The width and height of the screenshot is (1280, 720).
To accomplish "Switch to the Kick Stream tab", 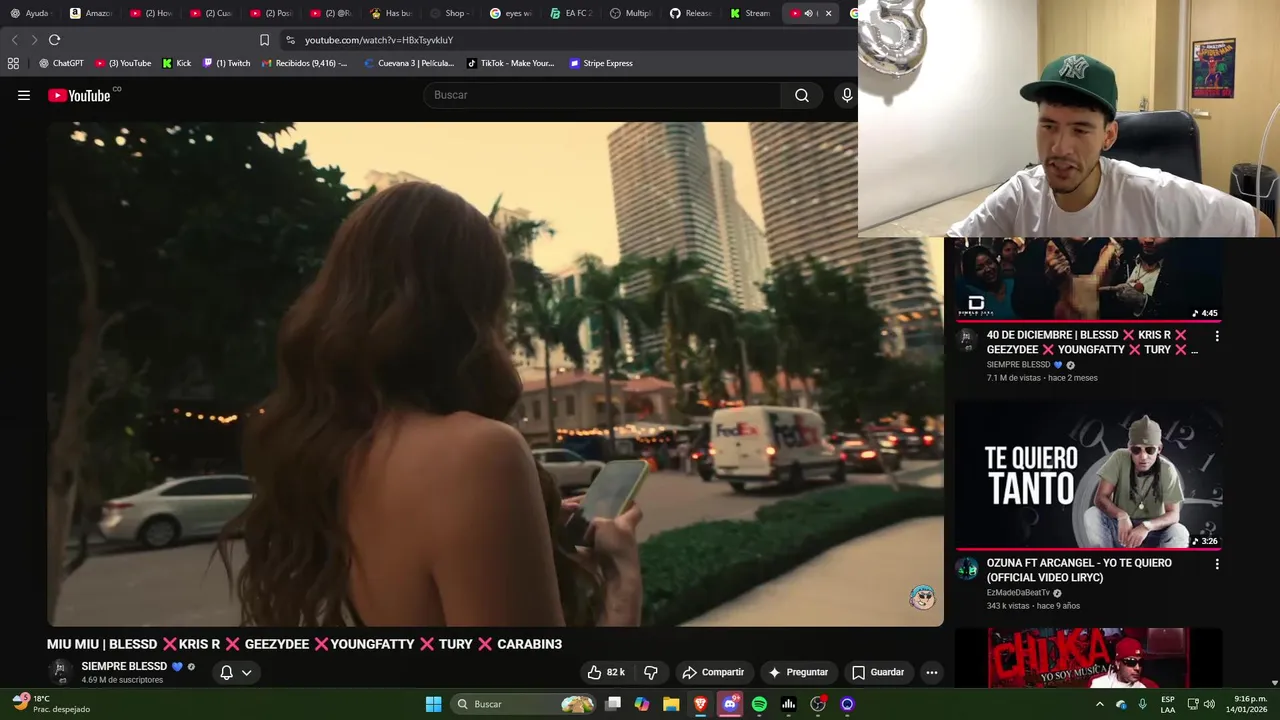I will pos(750,13).
